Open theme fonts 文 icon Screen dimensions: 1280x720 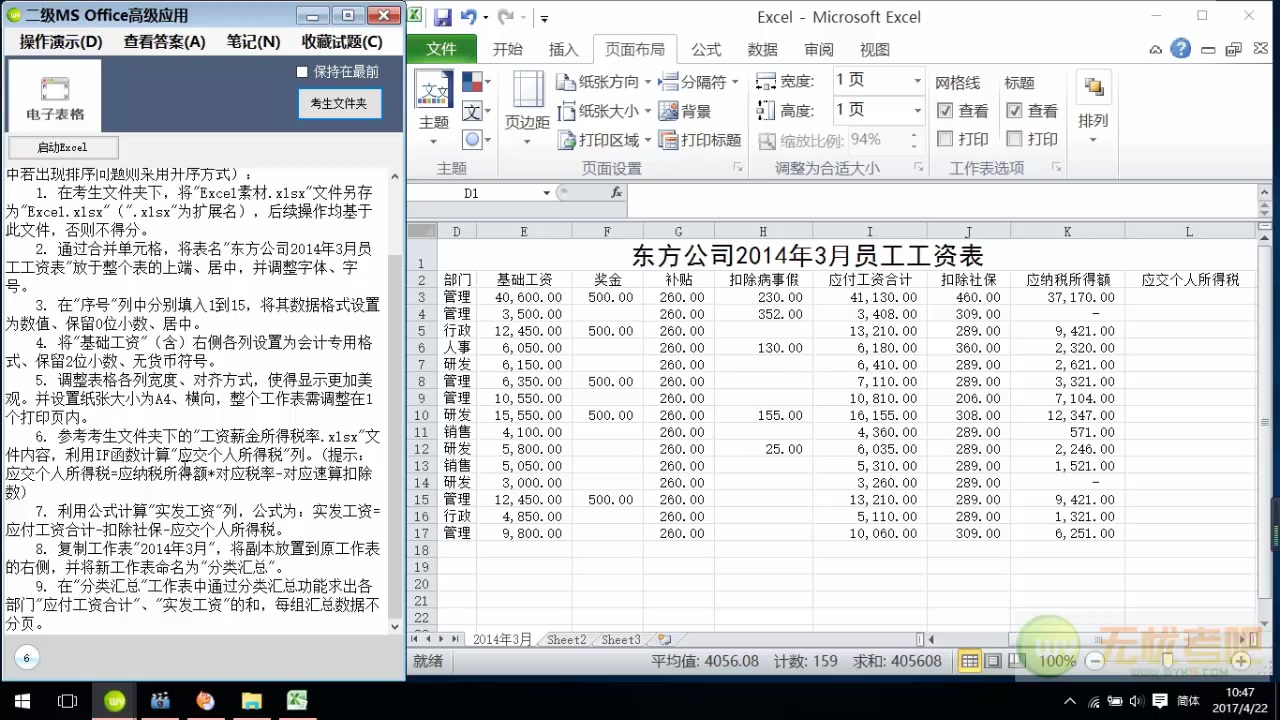[x=473, y=111]
